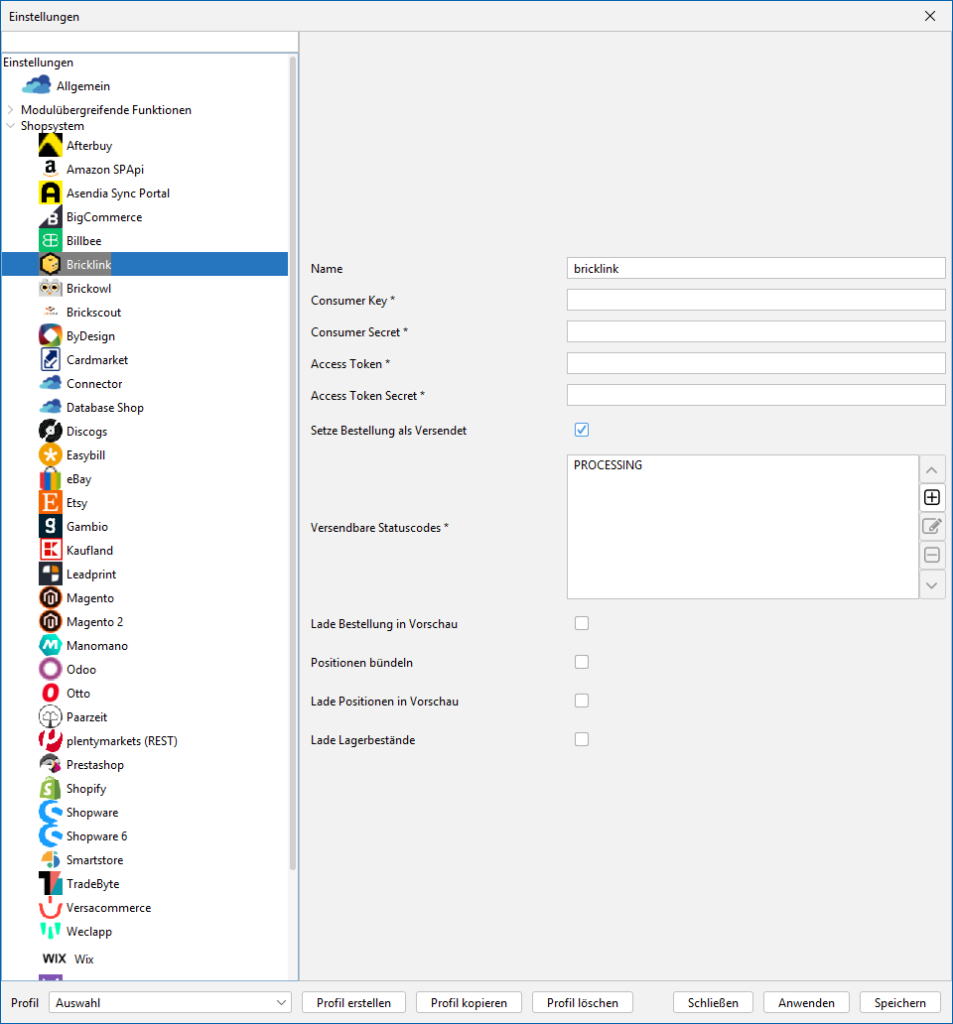Image resolution: width=953 pixels, height=1024 pixels.
Task: Click the Shopify bag icon
Action: (x=50, y=789)
